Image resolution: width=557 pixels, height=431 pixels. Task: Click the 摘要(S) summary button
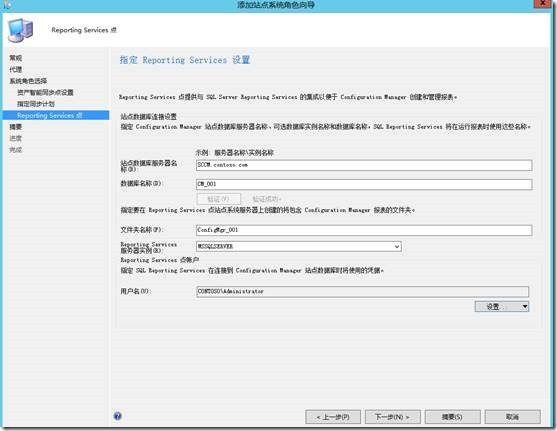pos(452,417)
